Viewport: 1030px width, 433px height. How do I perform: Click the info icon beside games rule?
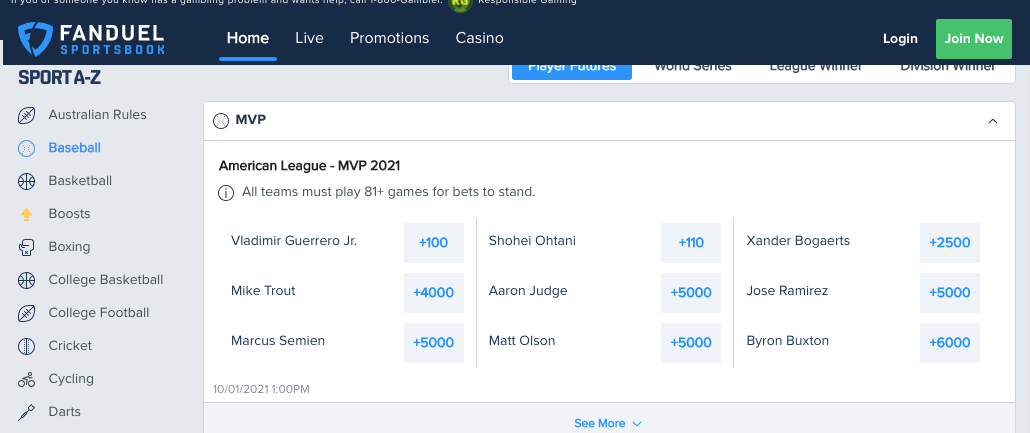[x=225, y=193]
